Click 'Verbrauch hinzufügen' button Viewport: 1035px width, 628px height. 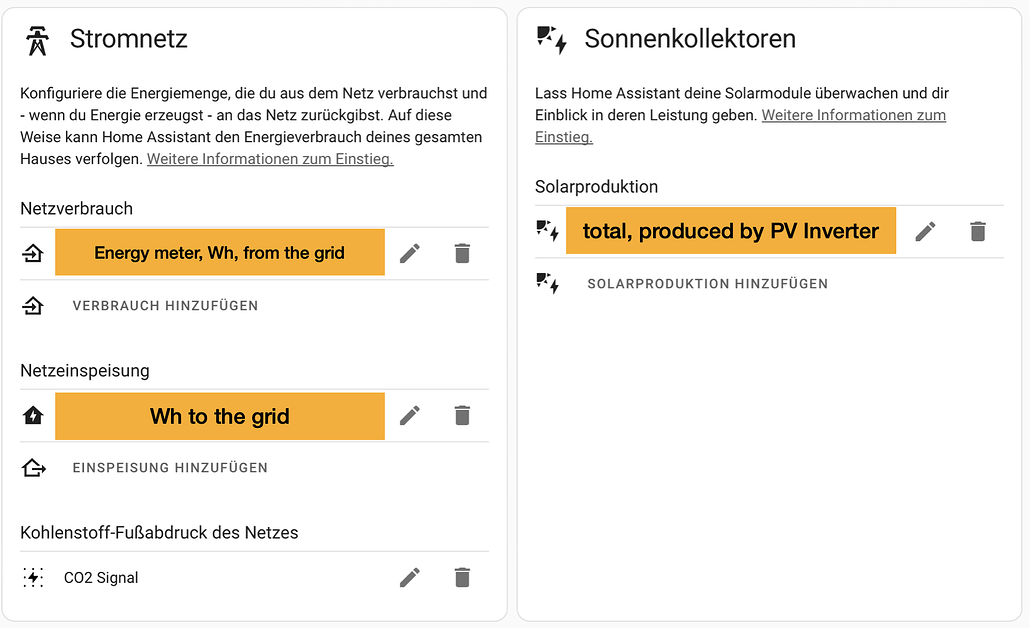click(x=165, y=306)
